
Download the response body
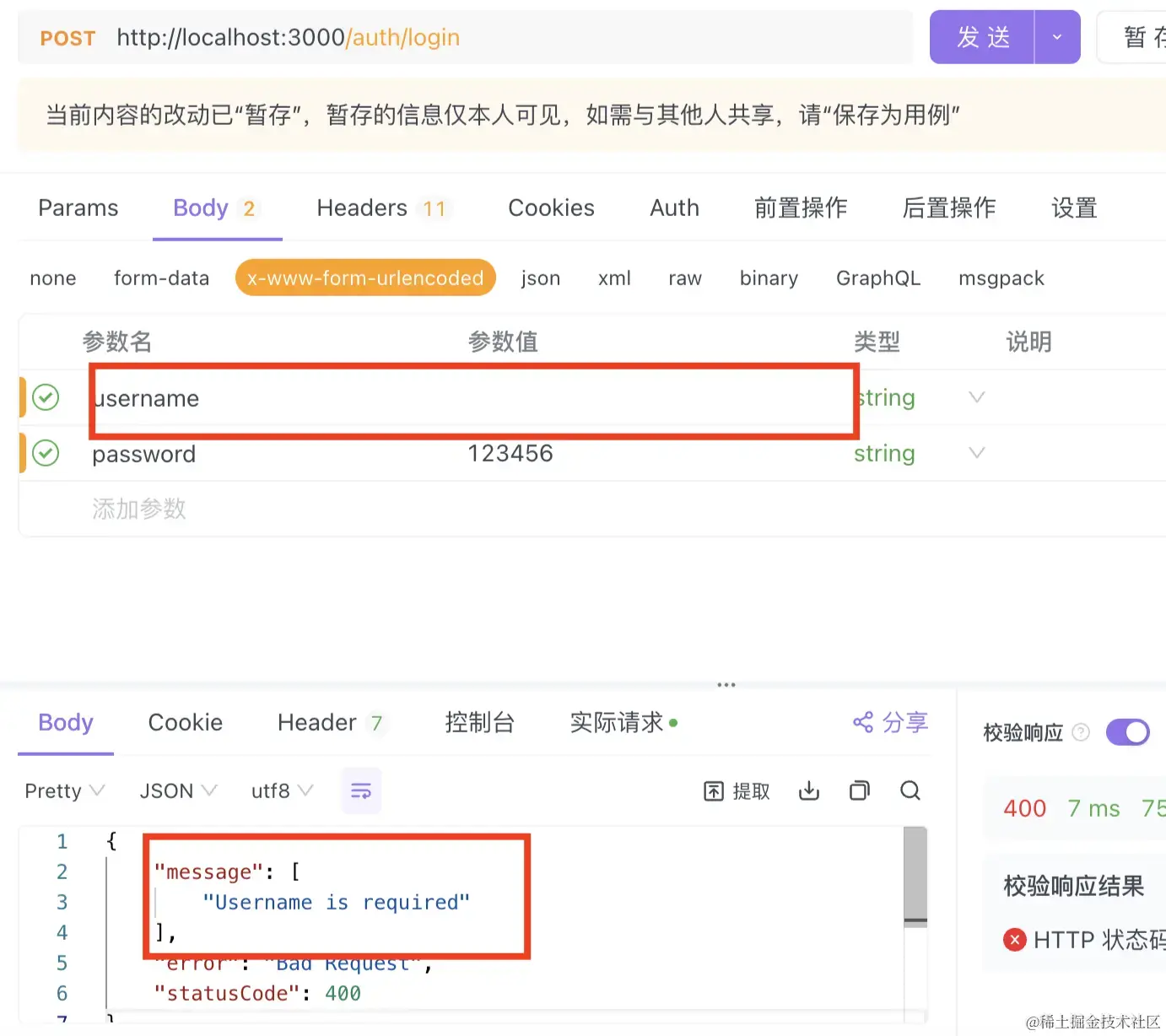[809, 790]
